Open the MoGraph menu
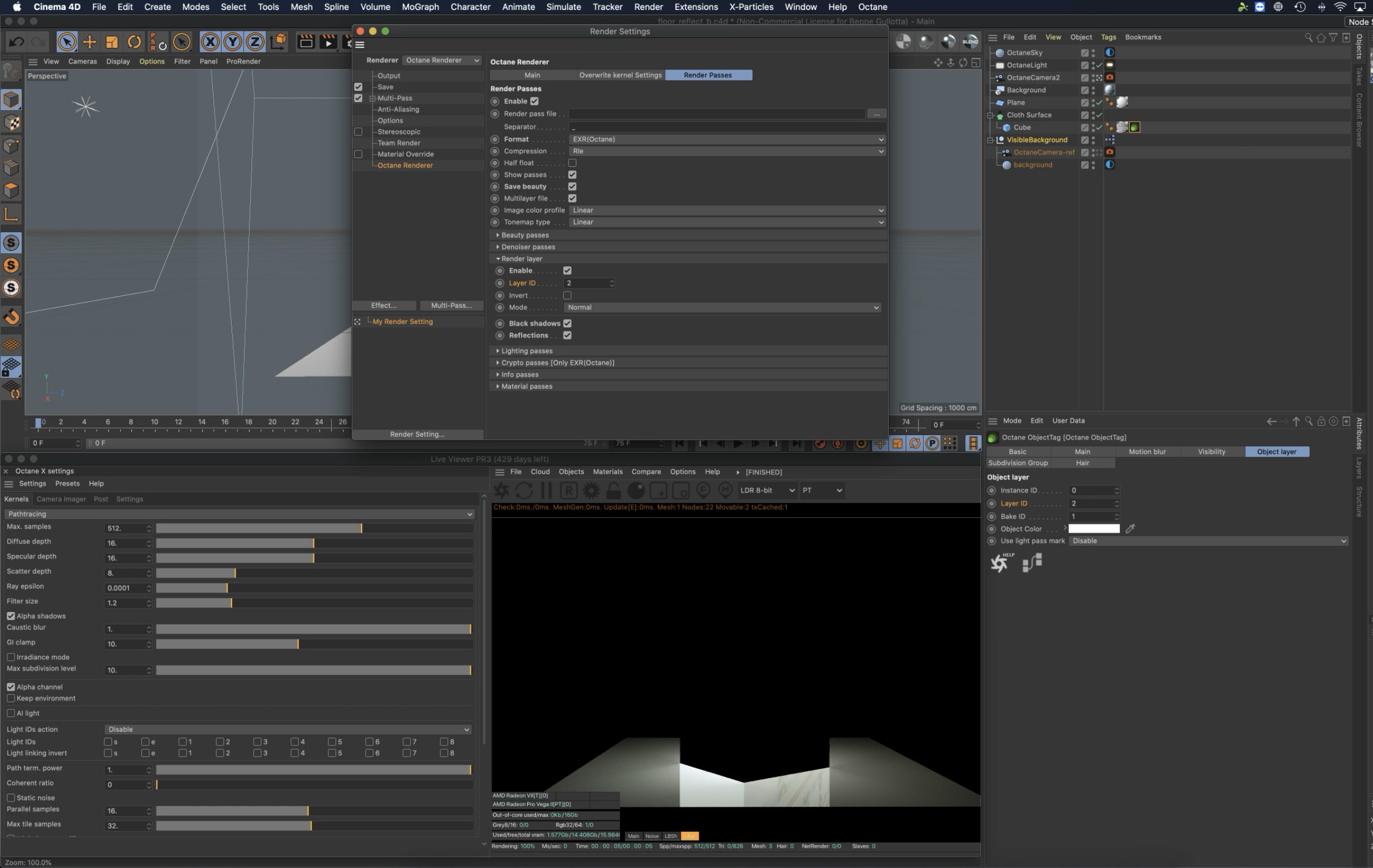1373x868 pixels. [x=420, y=7]
